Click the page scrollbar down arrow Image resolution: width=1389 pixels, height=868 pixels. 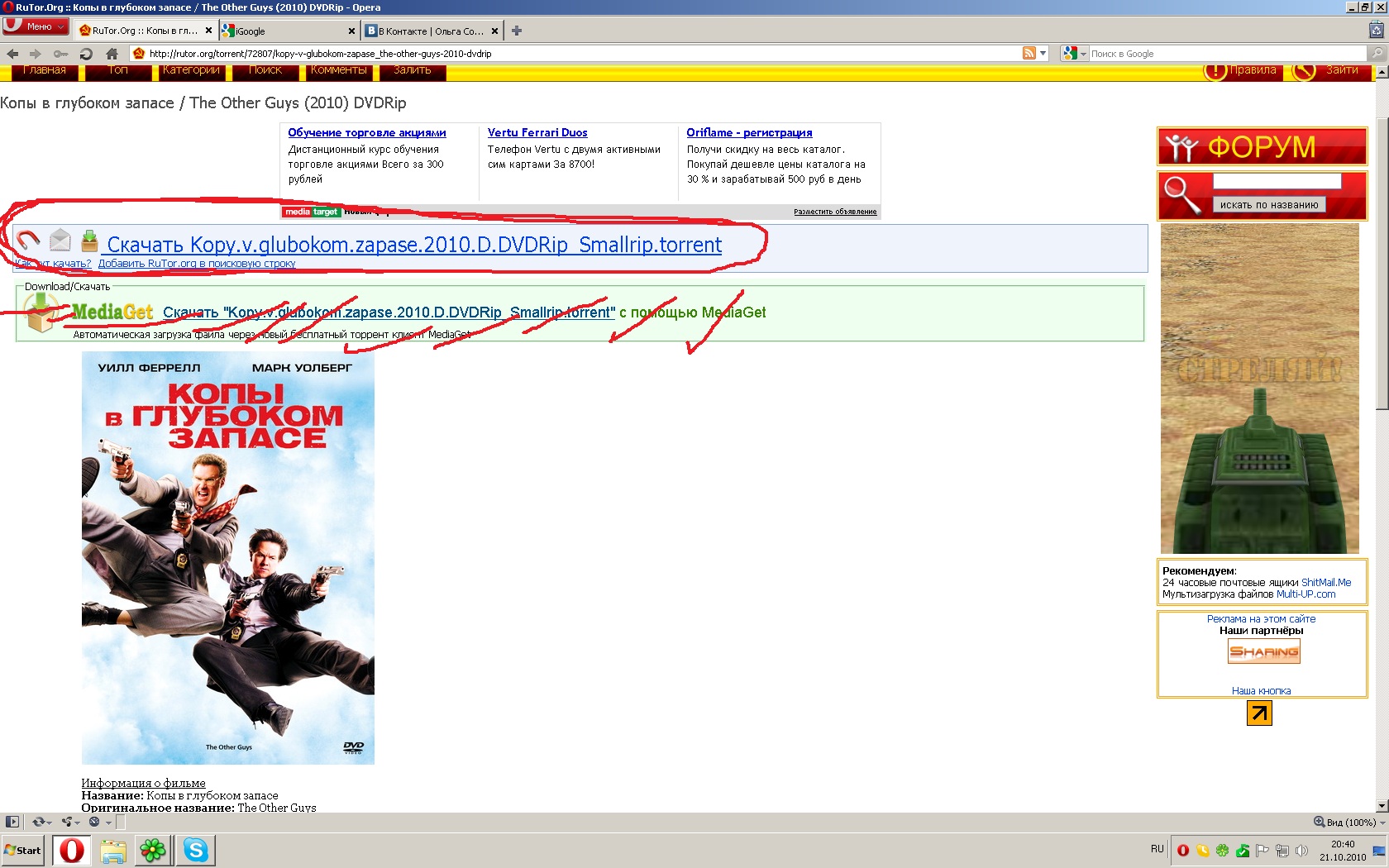(1382, 806)
